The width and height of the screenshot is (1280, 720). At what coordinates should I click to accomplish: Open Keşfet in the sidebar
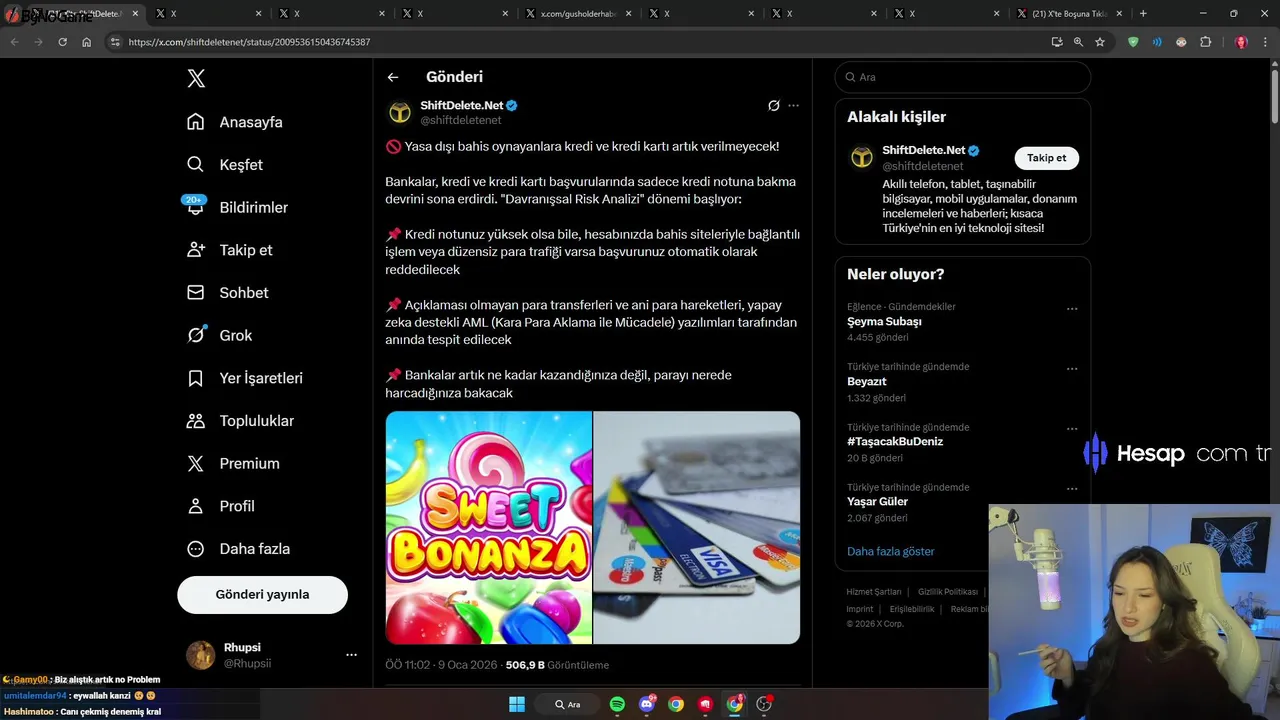click(x=225, y=165)
